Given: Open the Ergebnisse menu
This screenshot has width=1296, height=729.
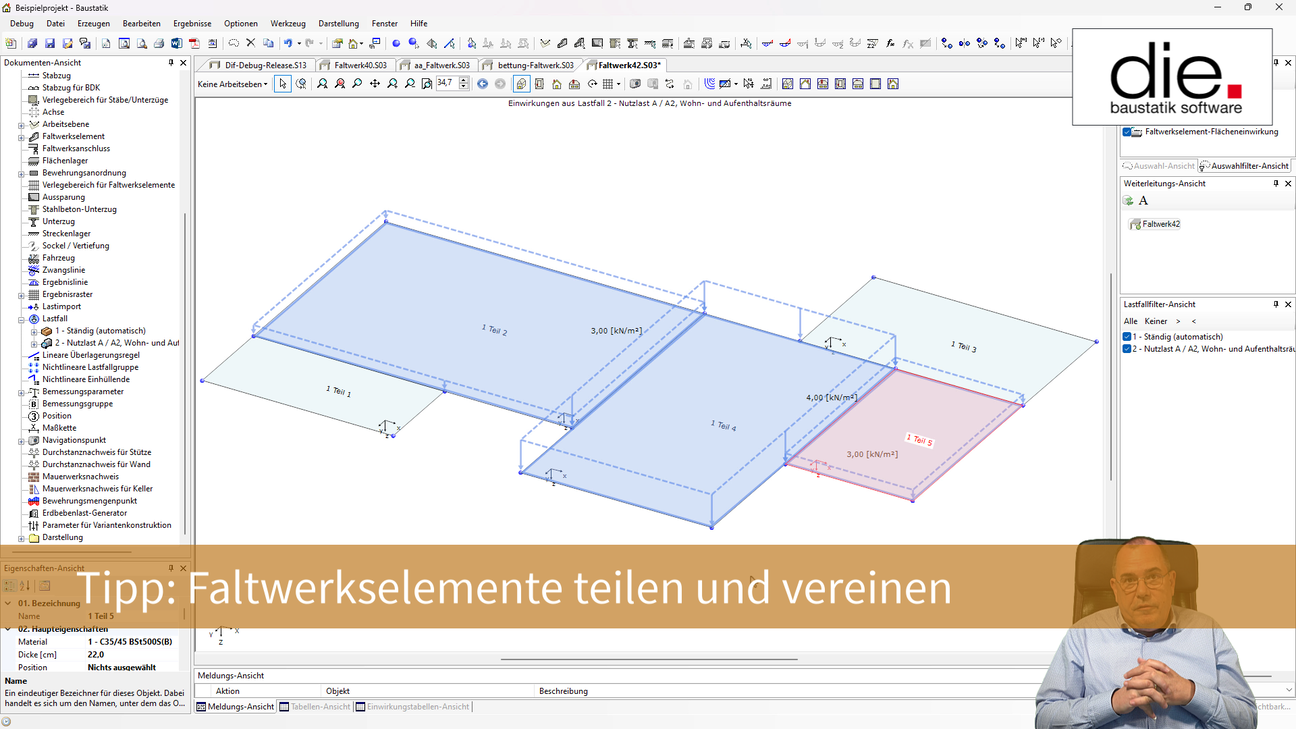Looking at the screenshot, I should [x=192, y=23].
